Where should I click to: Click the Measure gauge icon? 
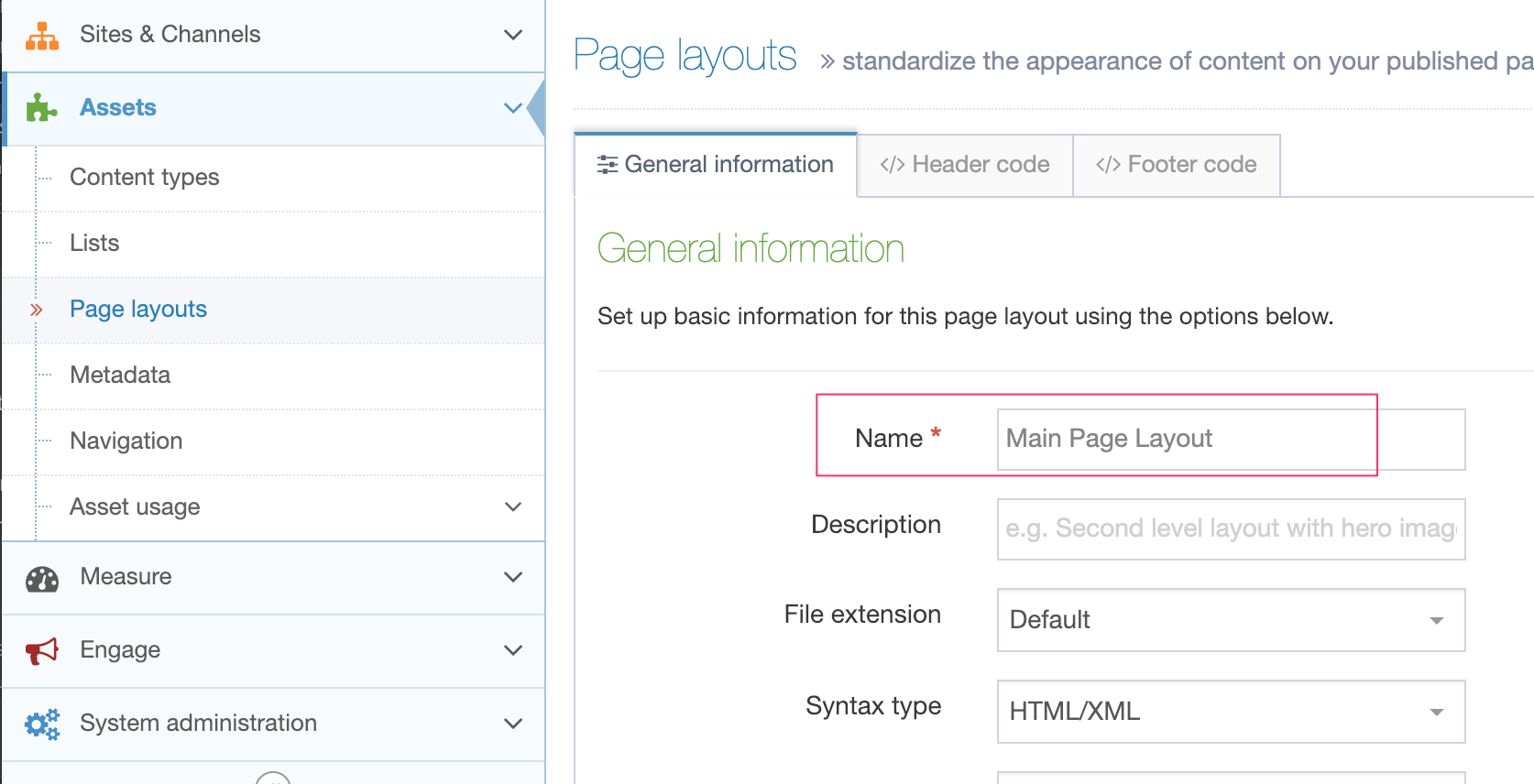point(42,578)
